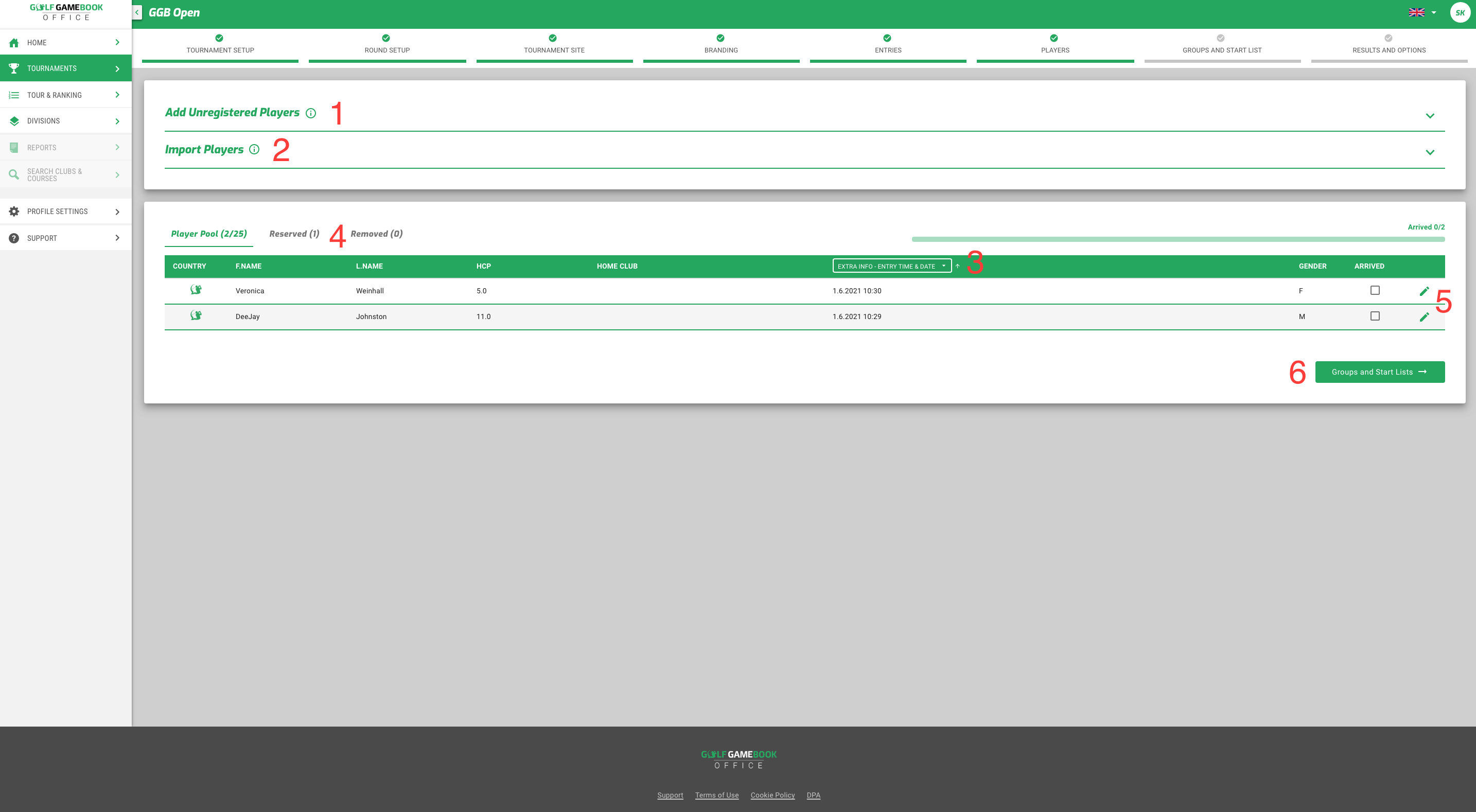Open the Extra Info column dropdown
Image resolution: width=1476 pixels, height=812 pixels.
tap(891, 266)
